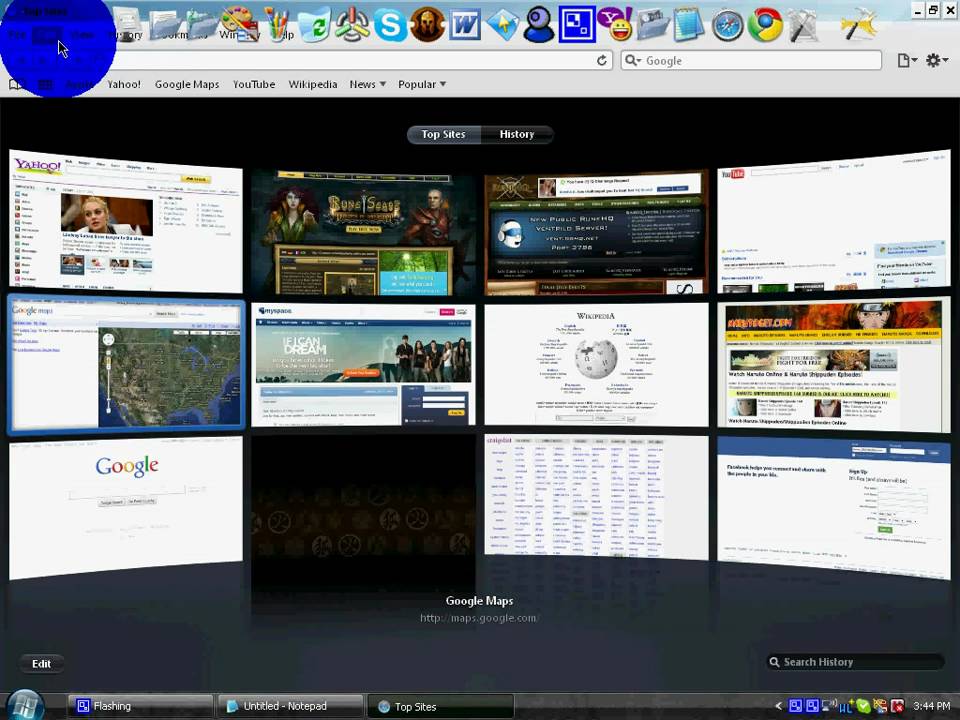Image resolution: width=960 pixels, height=720 pixels.
Task: Click the Search History field
Action: 855,662
